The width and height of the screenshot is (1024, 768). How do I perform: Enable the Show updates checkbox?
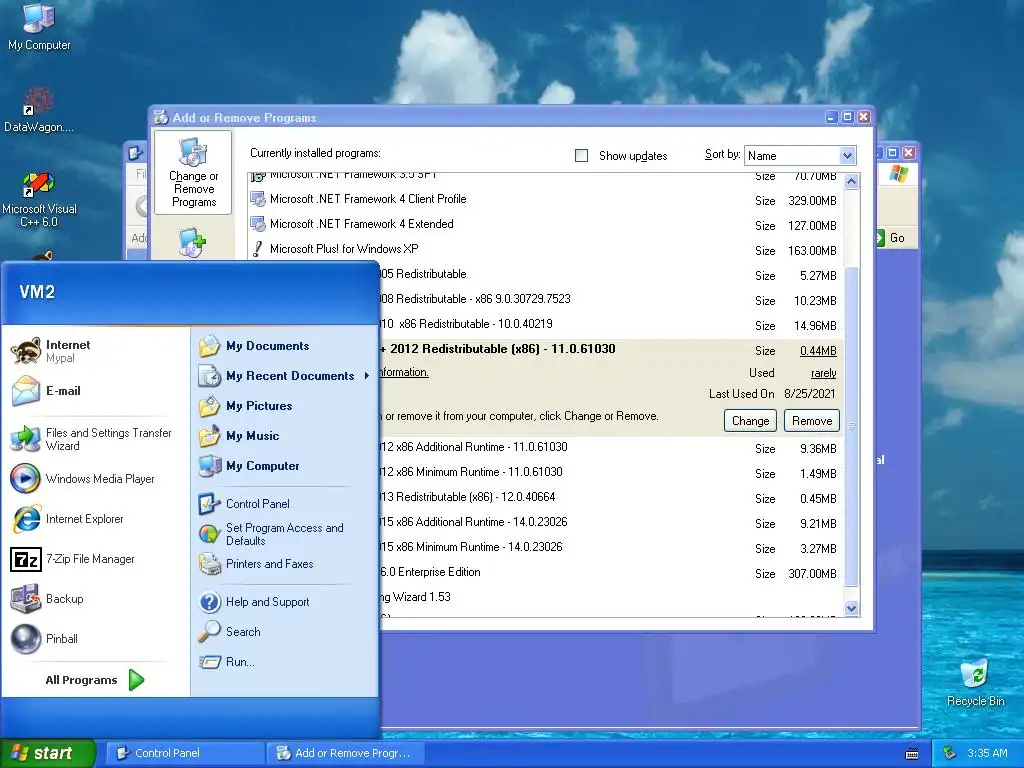coord(581,155)
